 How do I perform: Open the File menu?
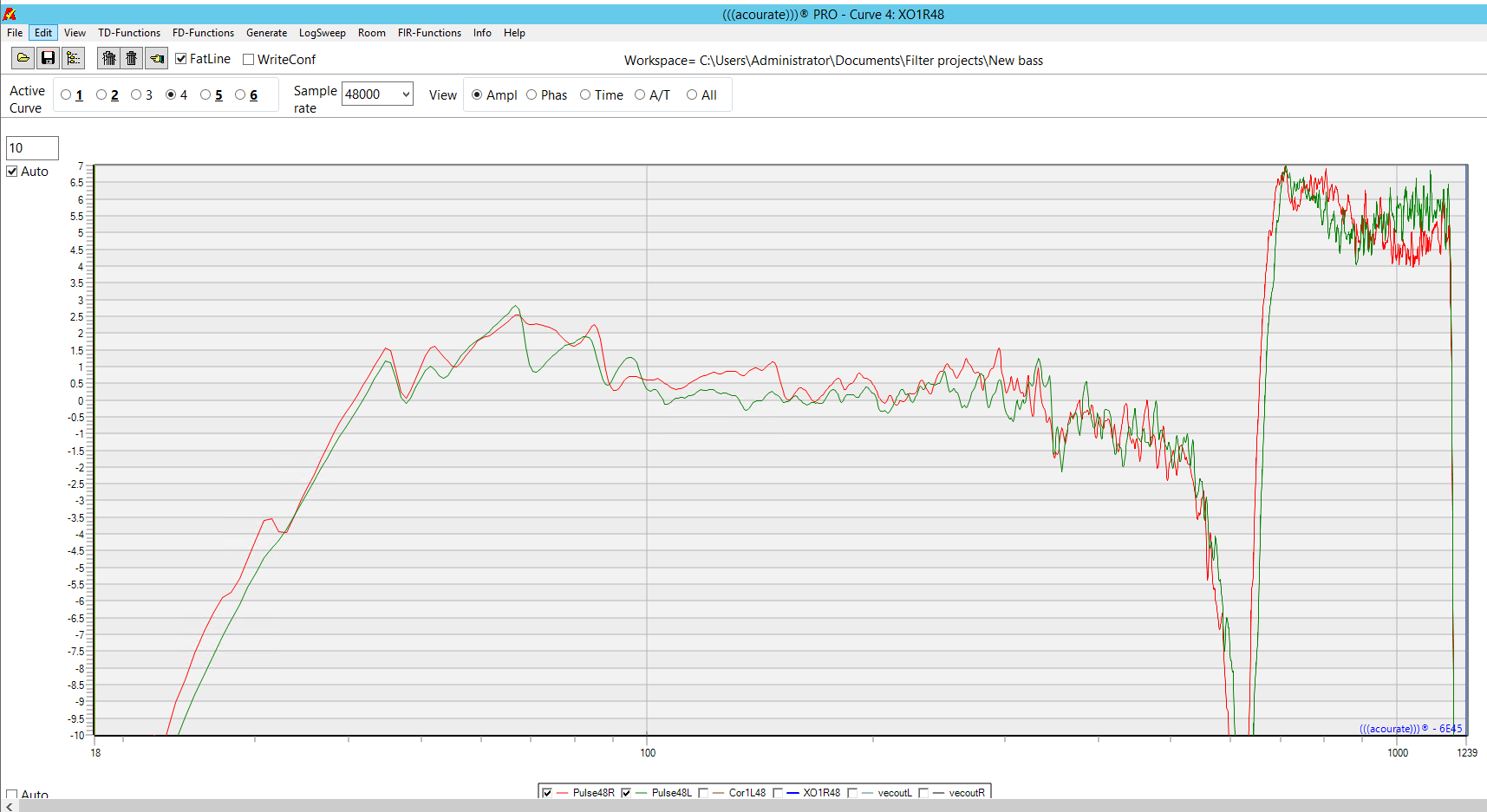(x=15, y=33)
